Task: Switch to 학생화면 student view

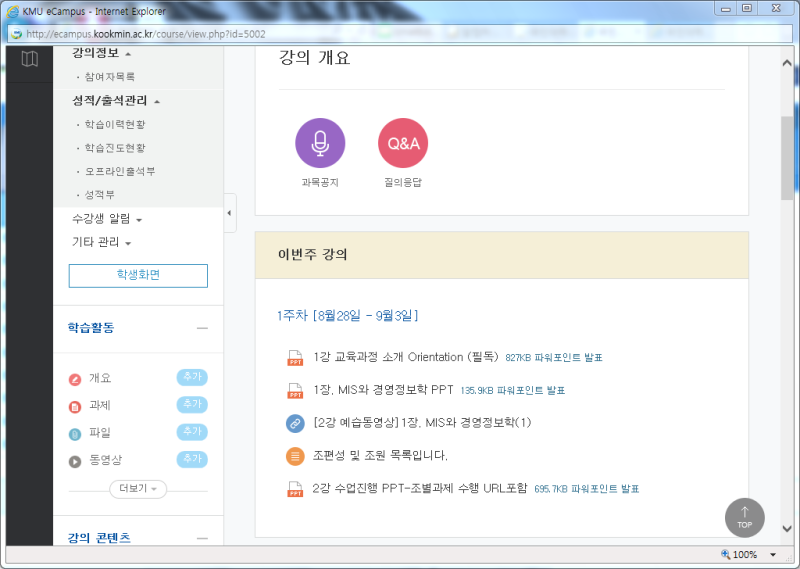Action: tap(138, 276)
